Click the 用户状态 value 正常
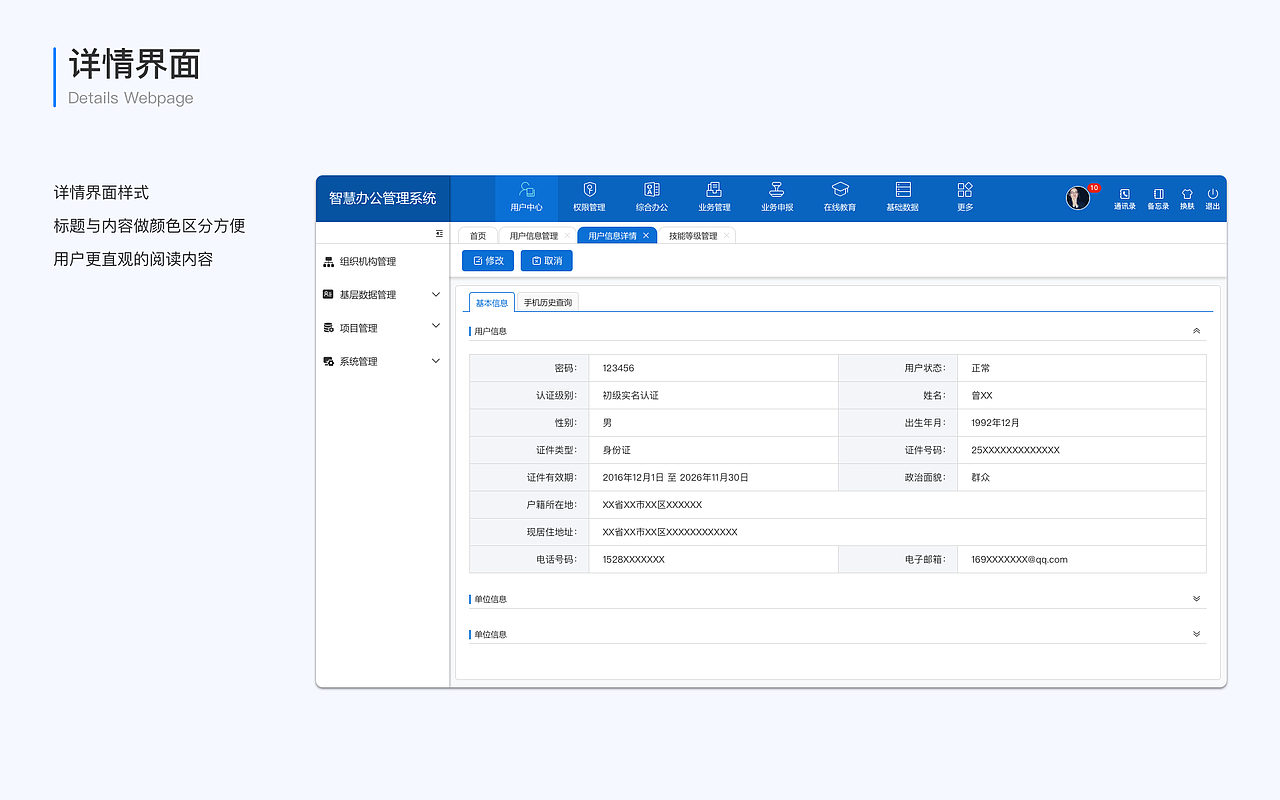 (x=981, y=368)
